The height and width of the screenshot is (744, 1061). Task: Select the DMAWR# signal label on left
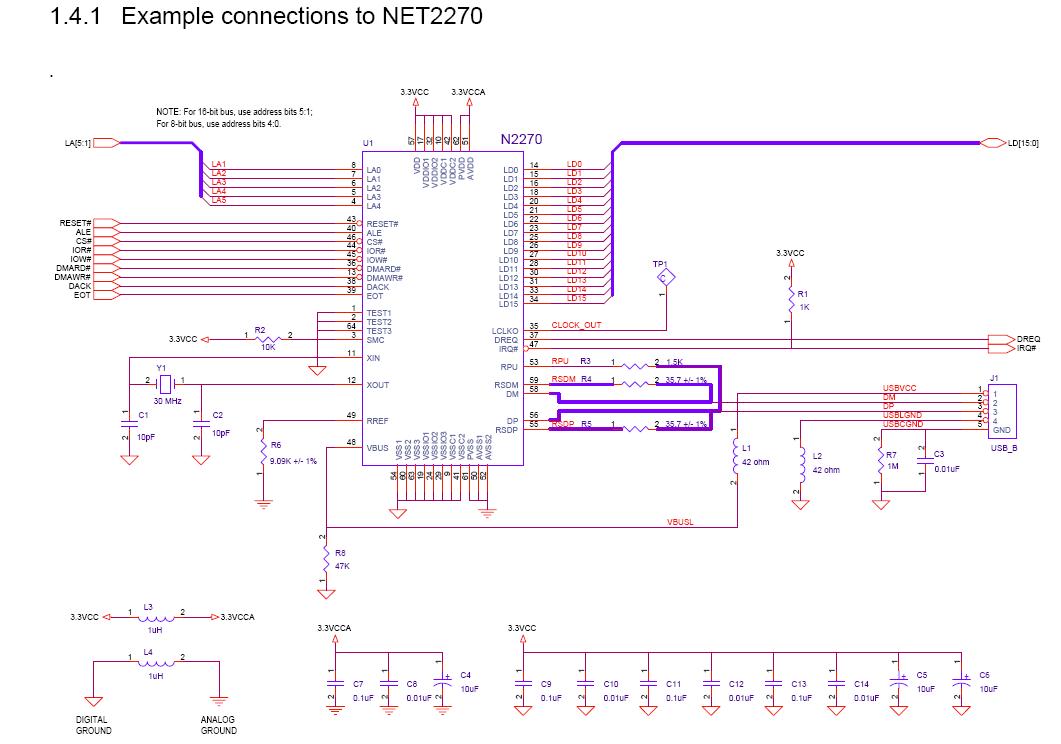[72, 277]
